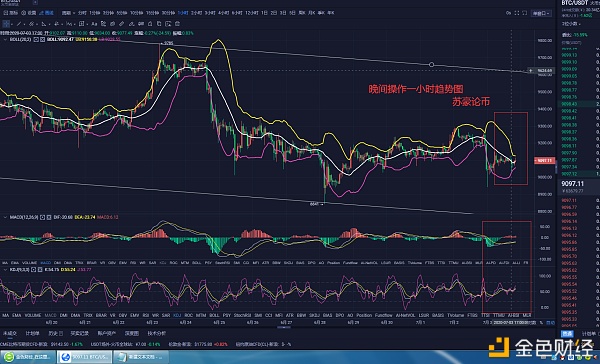This screenshot has height=364, width=600.
Task: Select the 1日 timeframe
Action: 264,13
